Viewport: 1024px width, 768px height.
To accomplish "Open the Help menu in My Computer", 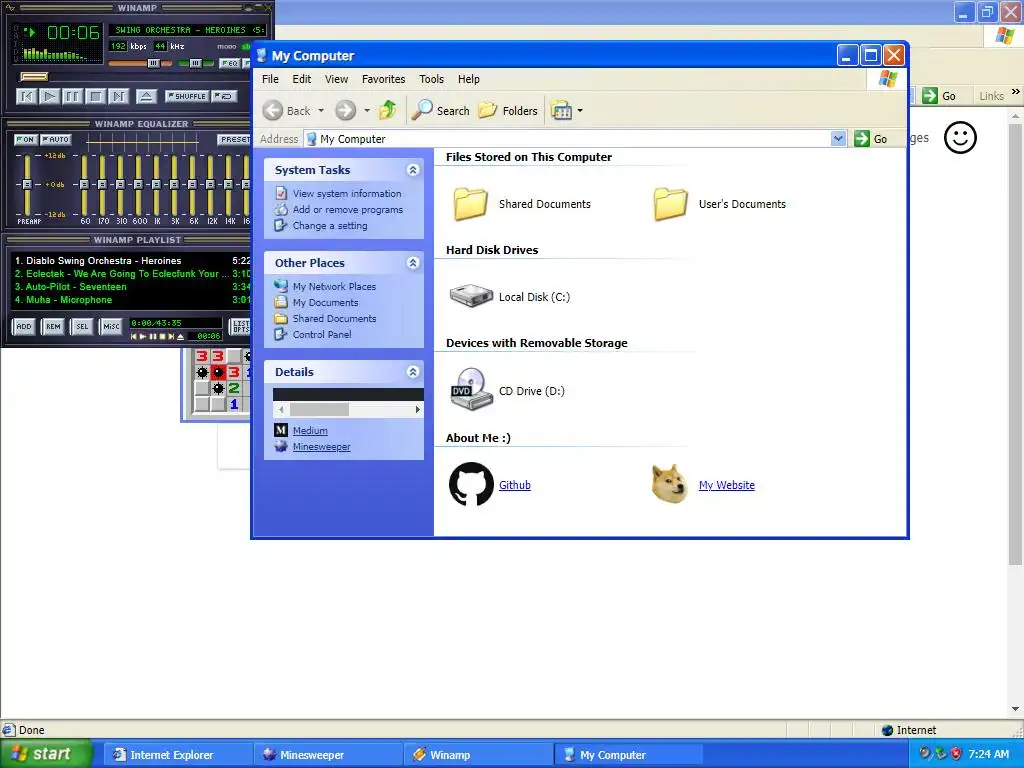I will pos(468,79).
